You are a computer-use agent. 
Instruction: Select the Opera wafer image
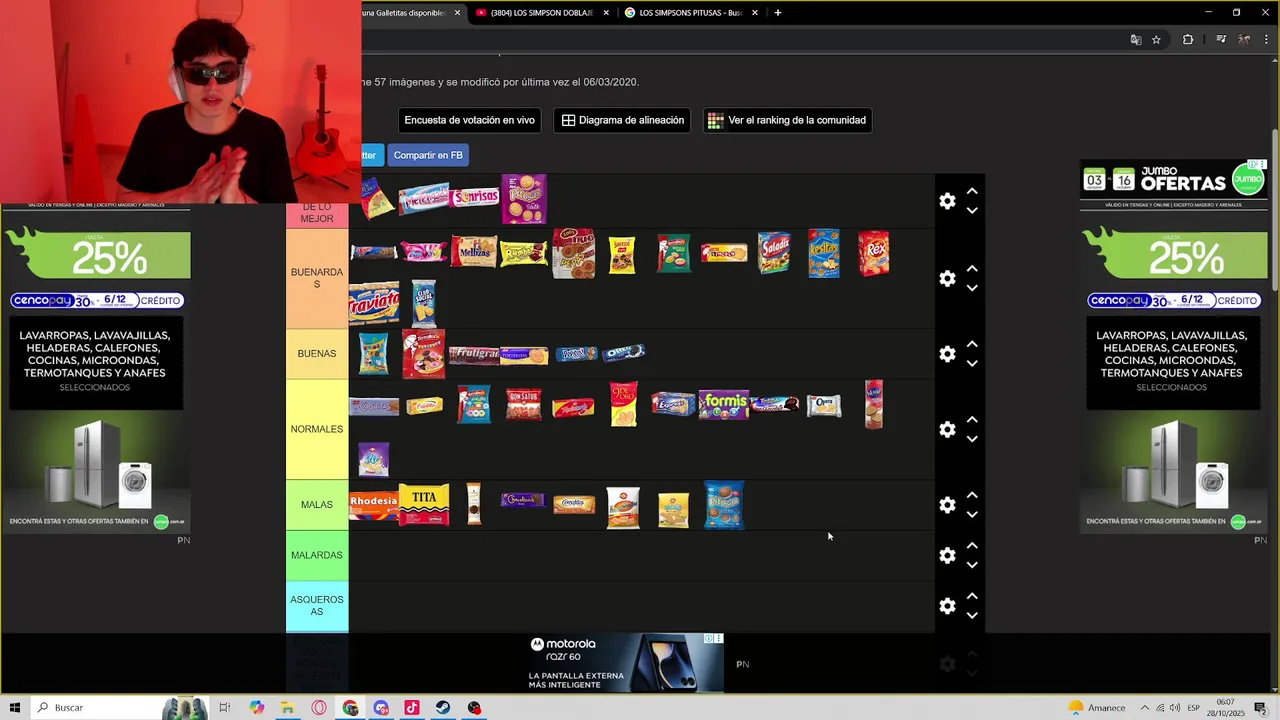[x=824, y=405]
